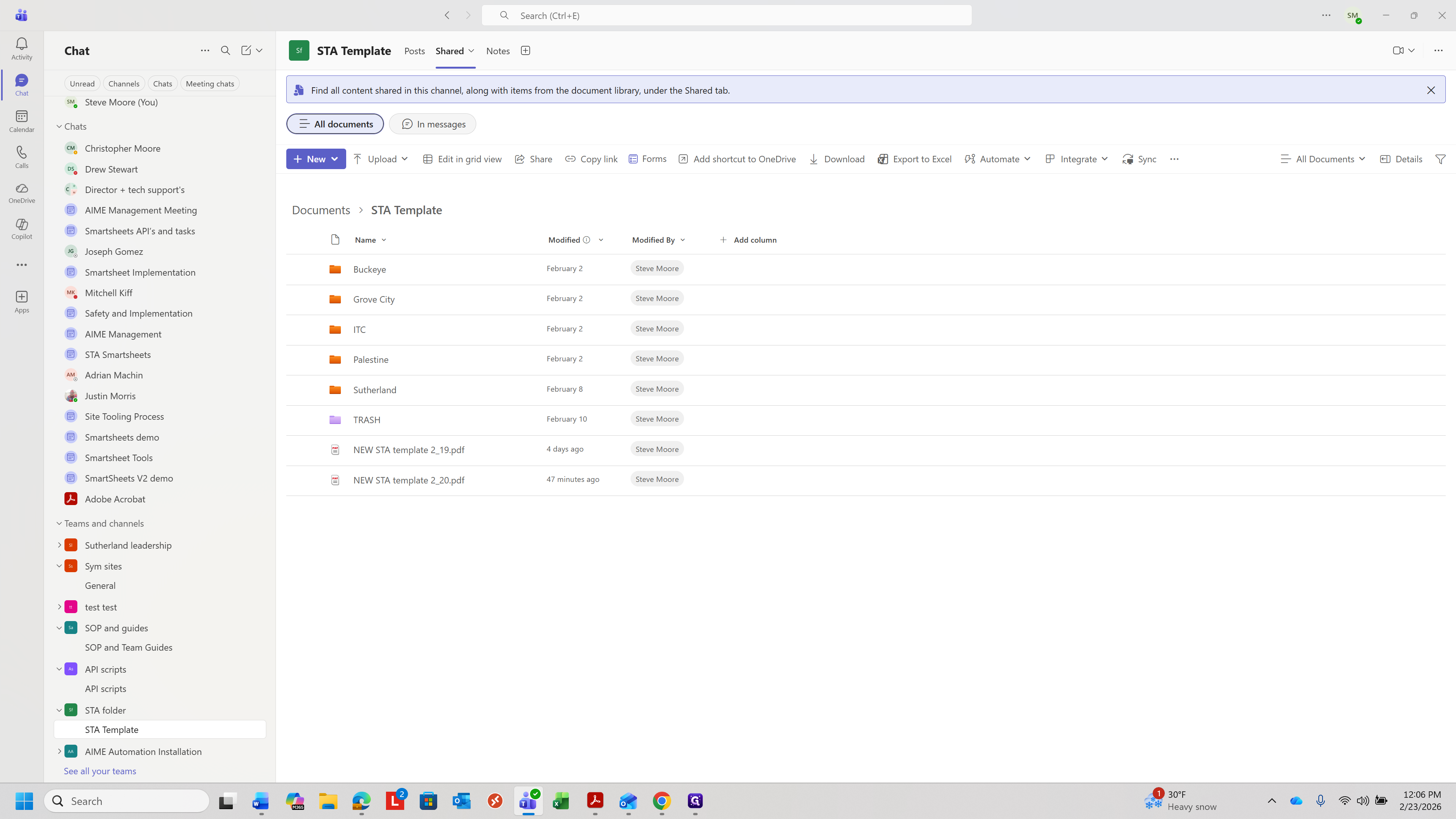Expand the Sutherland leadership team
Image resolution: width=1456 pixels, height=819 pixels.
pos(60,545)
